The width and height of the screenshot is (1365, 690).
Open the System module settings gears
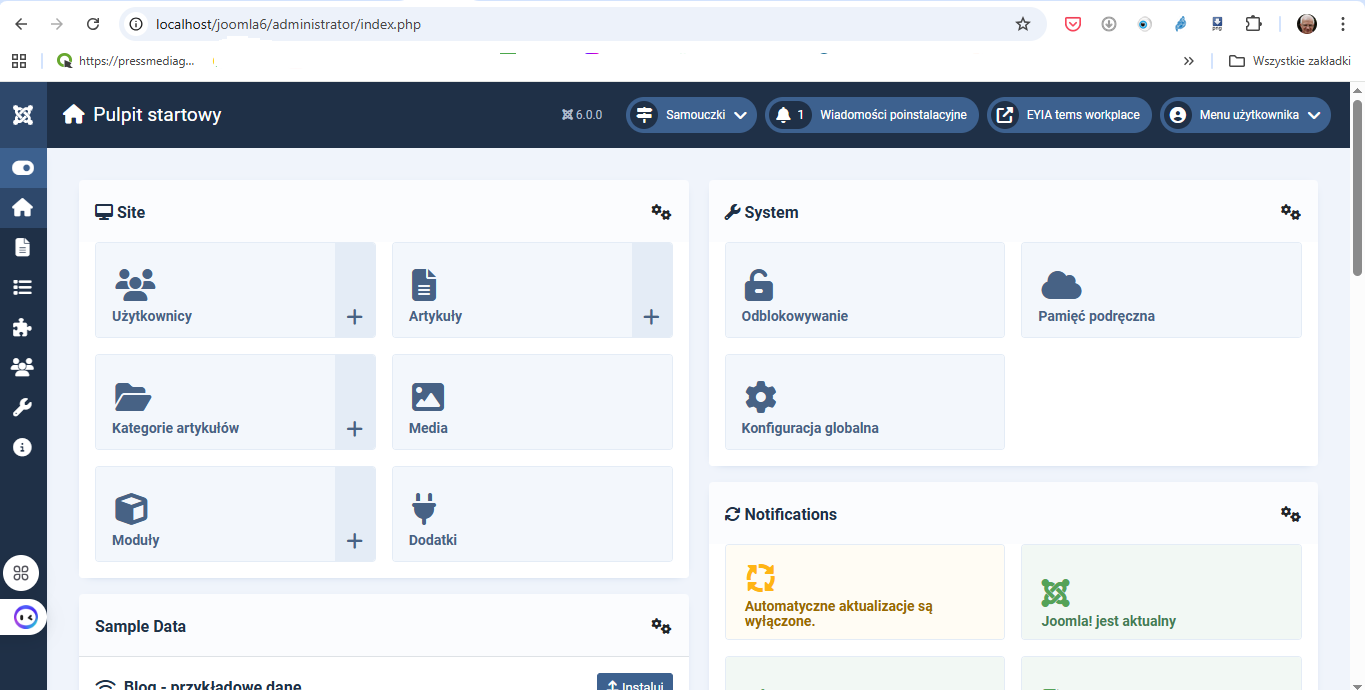(1290, 212)
